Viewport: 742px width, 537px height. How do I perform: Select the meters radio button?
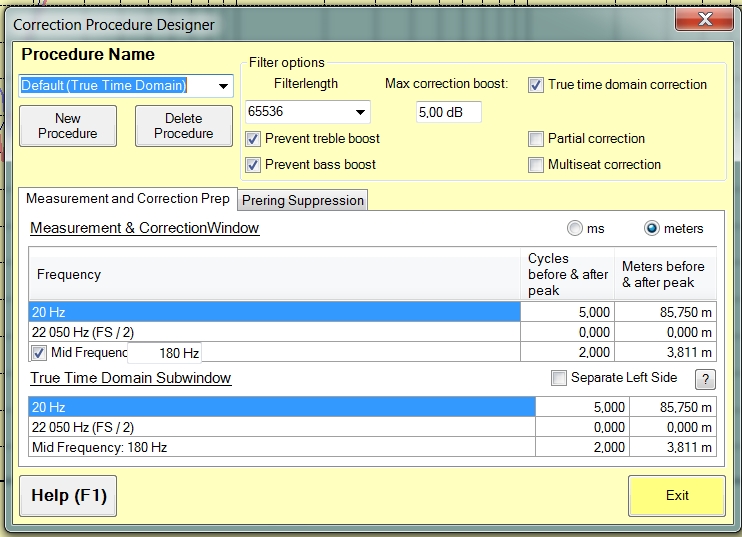click(x=652, y=228)
